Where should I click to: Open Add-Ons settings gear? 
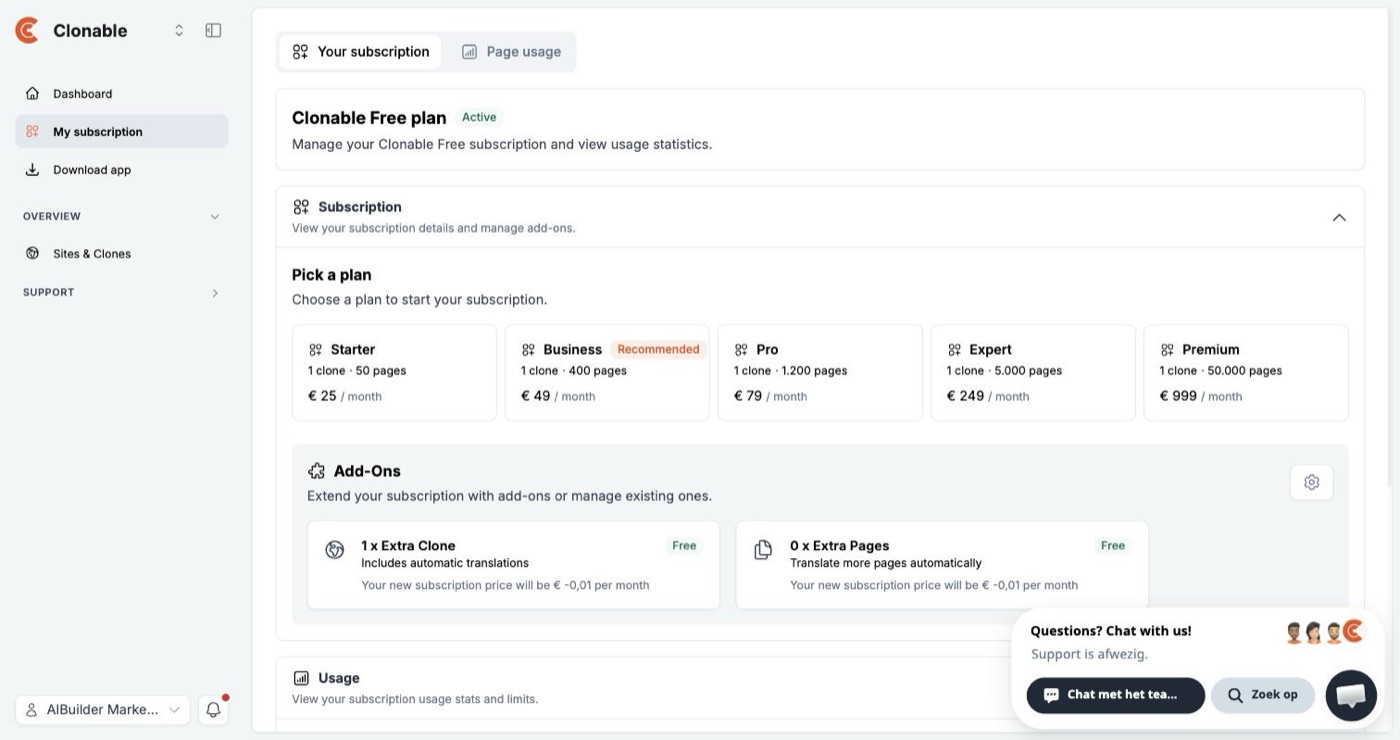pos(1311,482)
